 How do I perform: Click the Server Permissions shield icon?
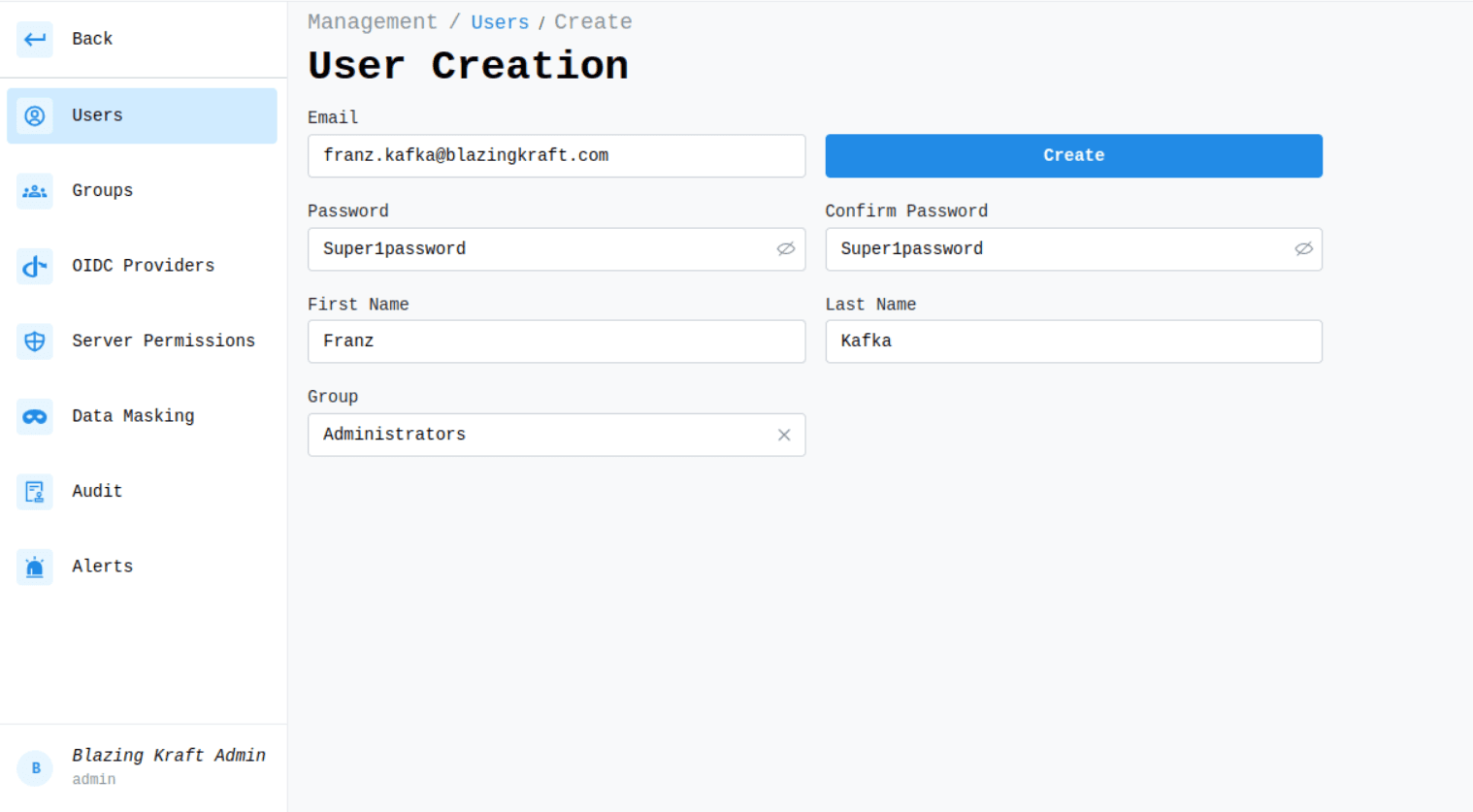click(35, 341)
